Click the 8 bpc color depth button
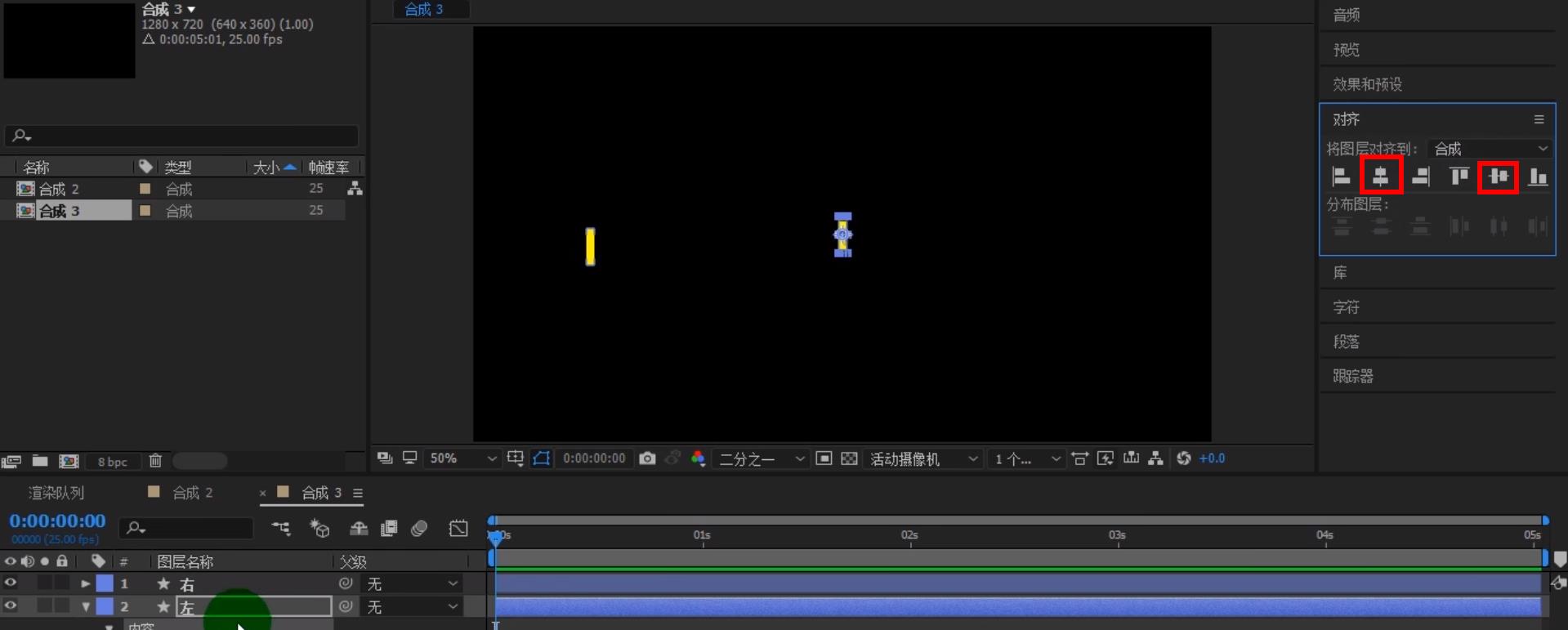This screenshot has height=630, width=1568. click(x=113, y=462)
